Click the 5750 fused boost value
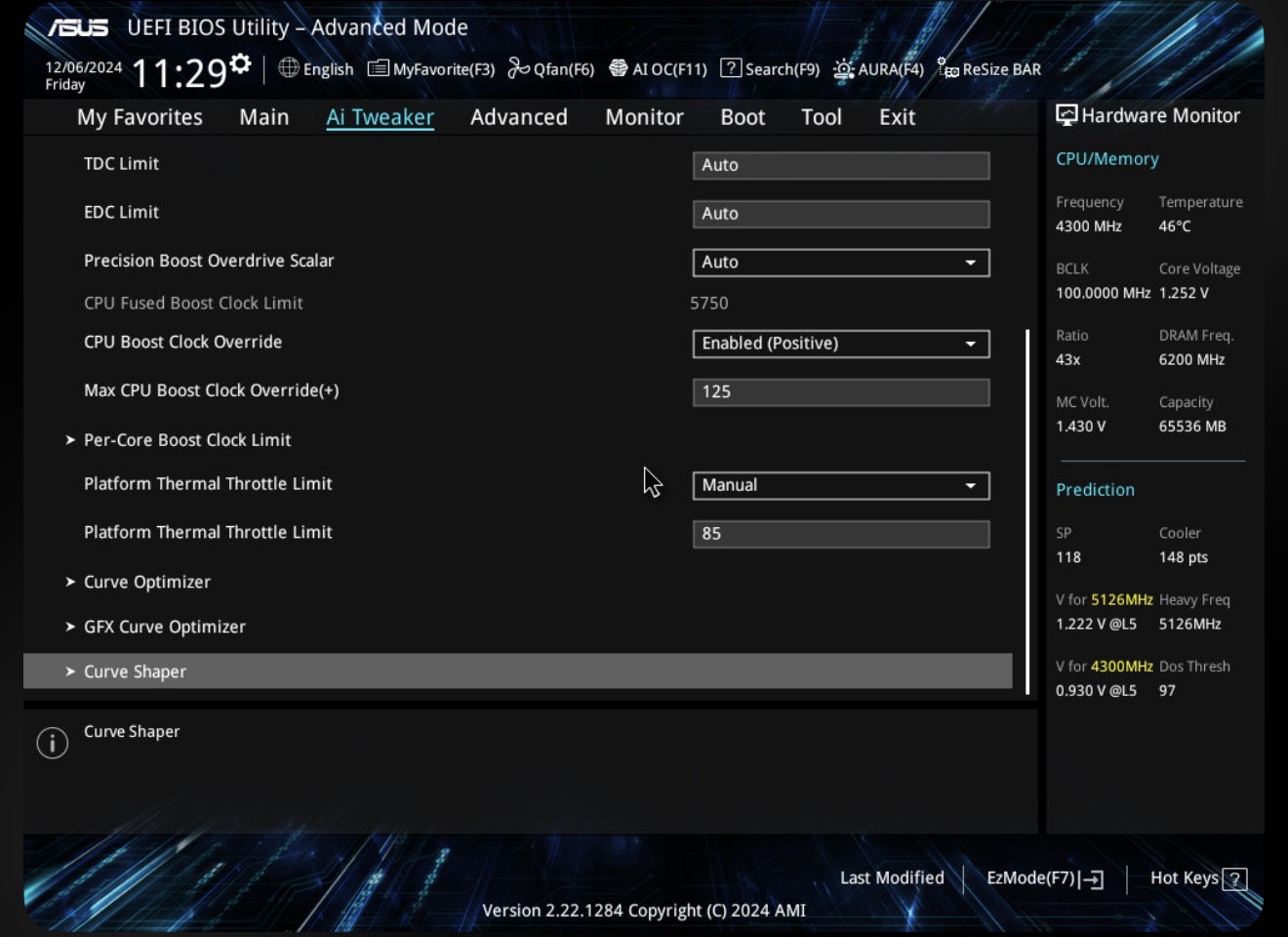1288x937 pixels. pyautogui.click(x=709, y=304)
